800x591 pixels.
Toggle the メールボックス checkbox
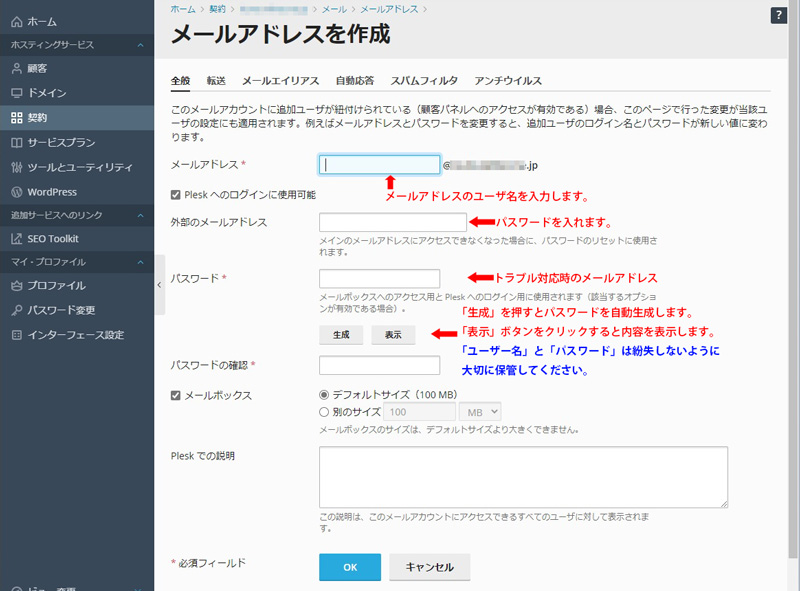[176, 395]
